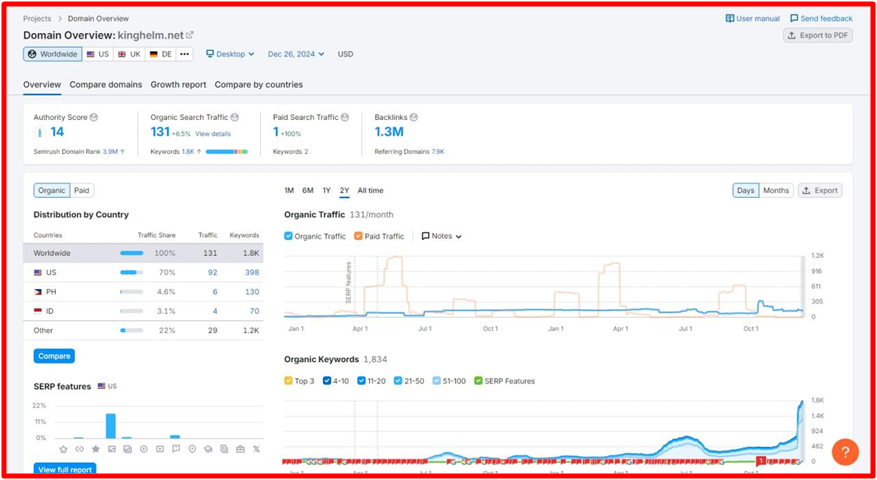The image size is (877, 480).
Task: Click the blue Compare button
Action: pyautogui.click(x=54, y=356)
